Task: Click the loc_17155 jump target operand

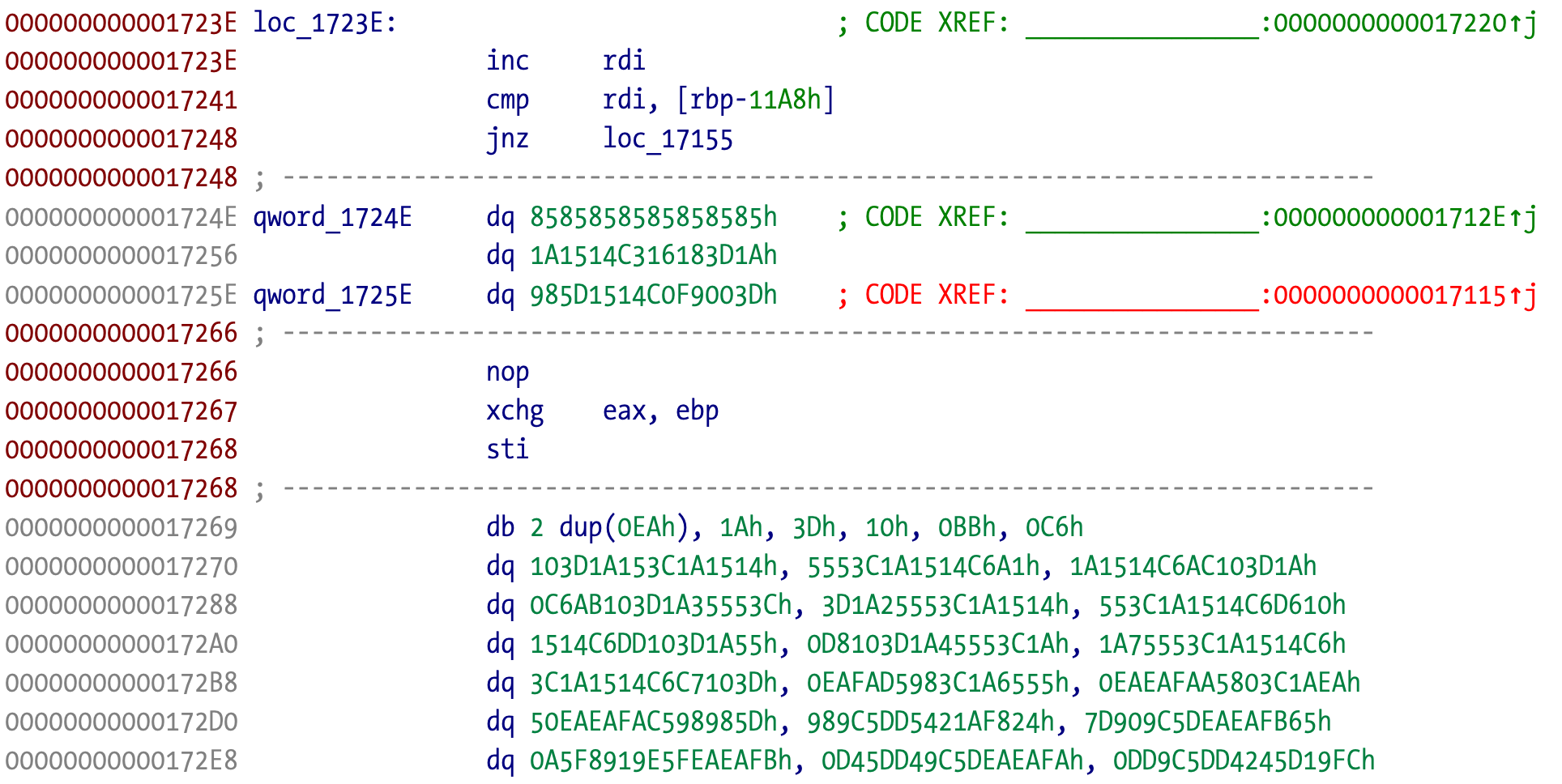Action: click(x=667, y=138)
